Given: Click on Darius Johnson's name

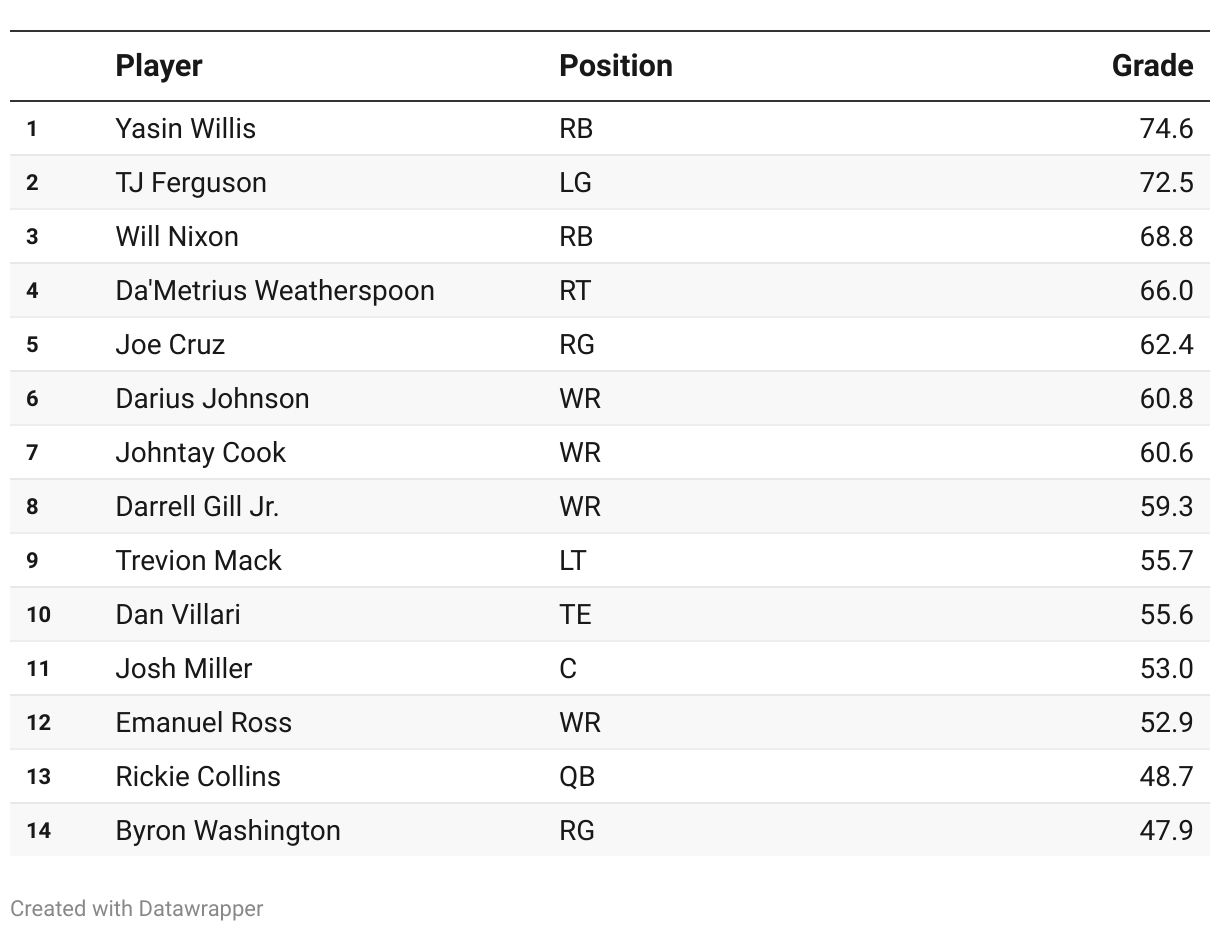Looking at the screenshot, I should pos(212,399).
